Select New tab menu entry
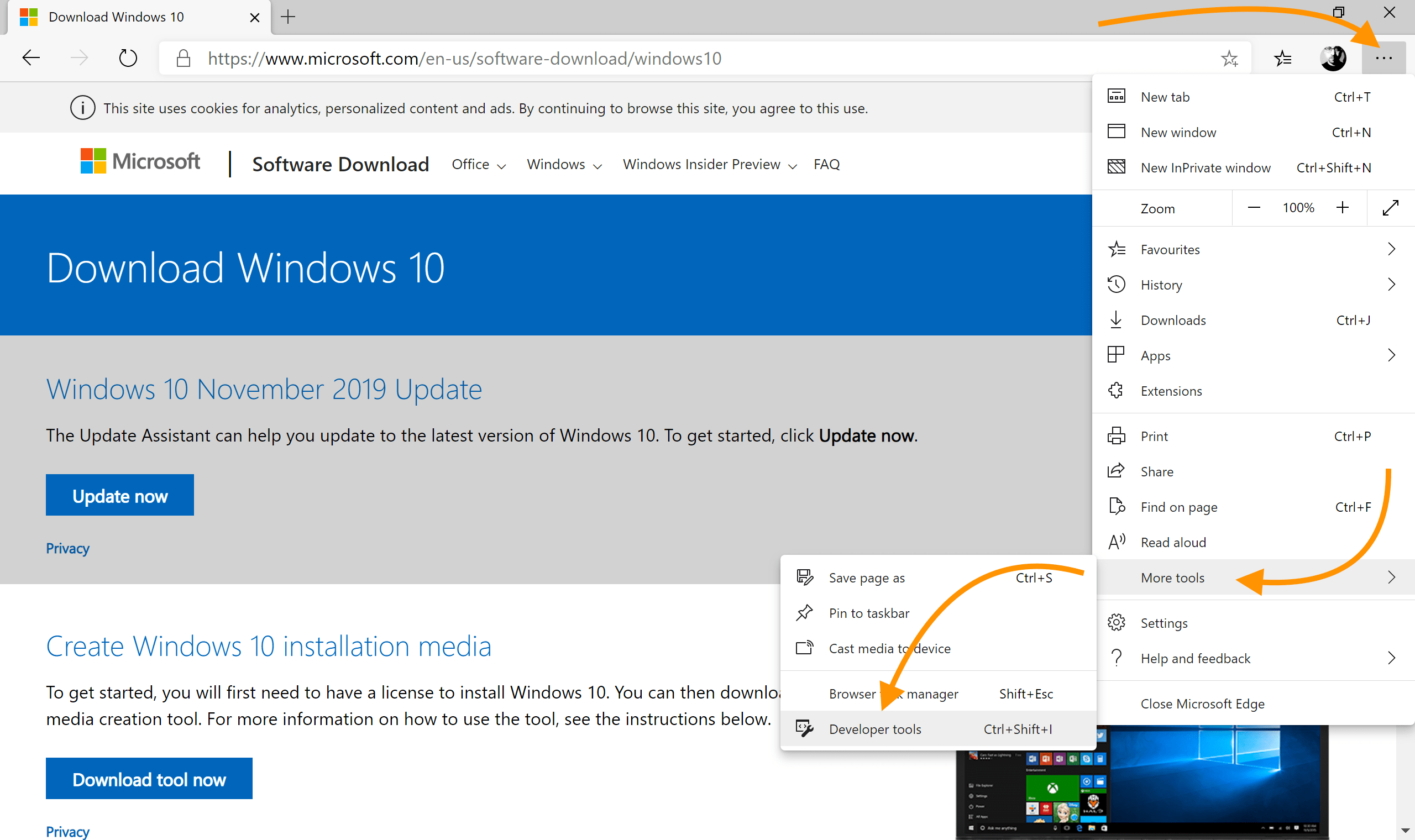Image resolution: width=1415 pixels, height=840 pixels. point(1253,96)
